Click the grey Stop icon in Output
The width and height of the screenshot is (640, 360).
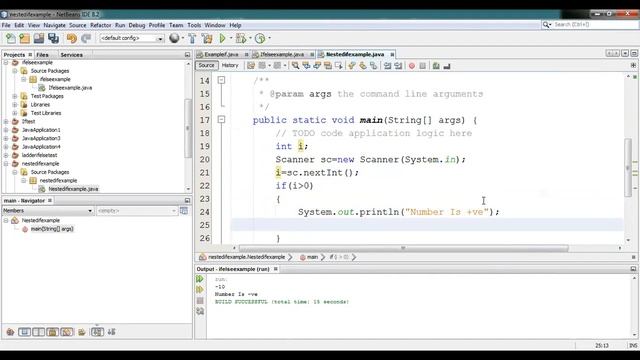[x=200, y=300]
